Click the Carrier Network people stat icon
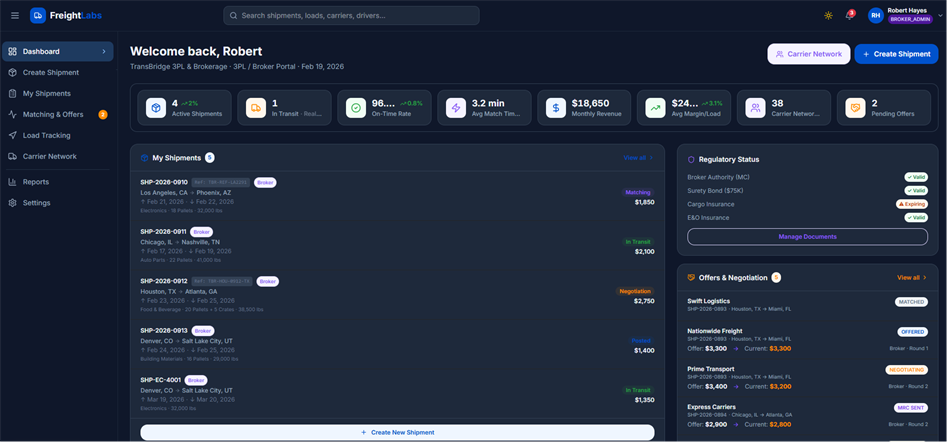947x442 pixels. 756,108
